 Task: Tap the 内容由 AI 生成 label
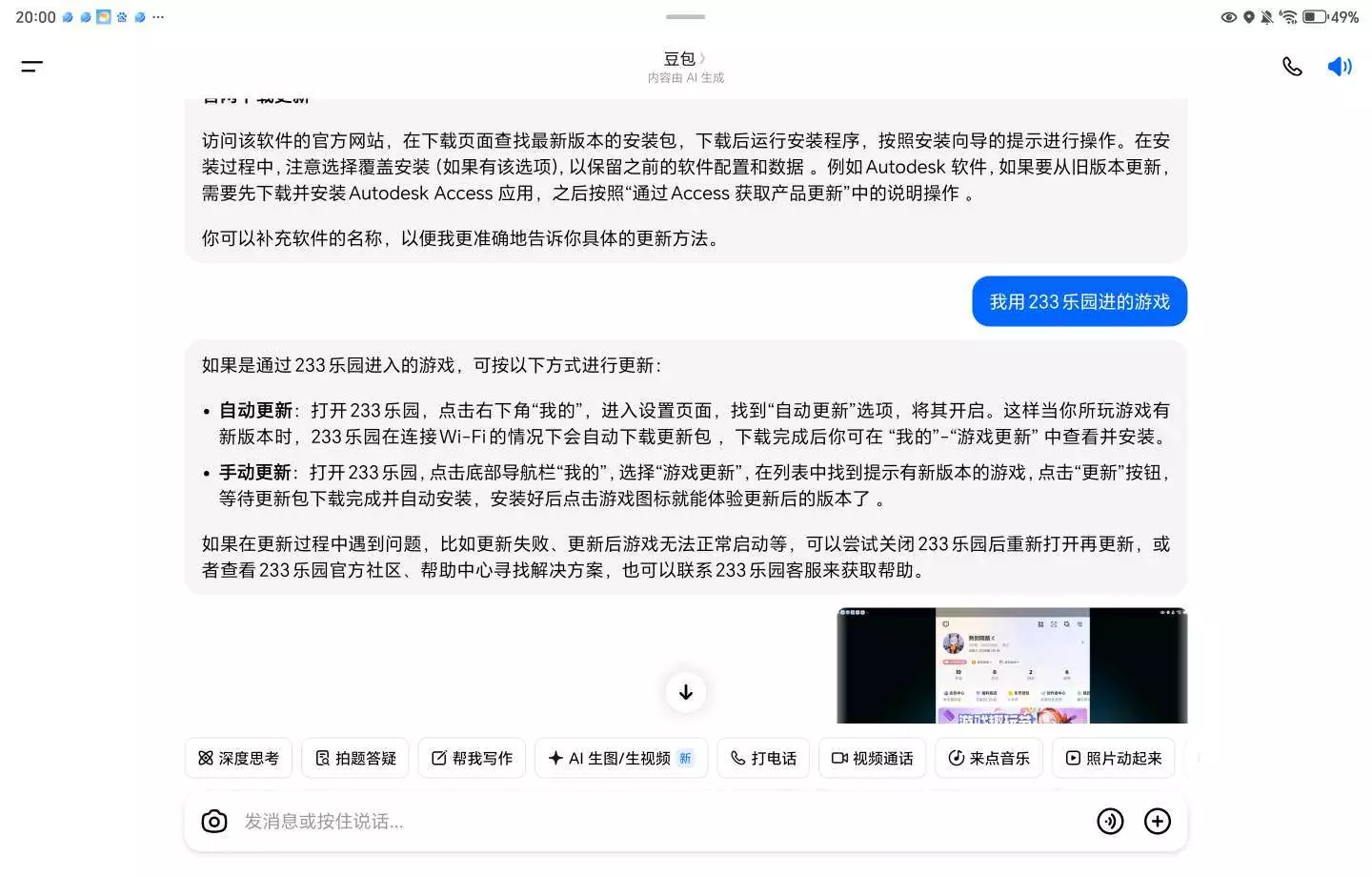click(686, 78)
